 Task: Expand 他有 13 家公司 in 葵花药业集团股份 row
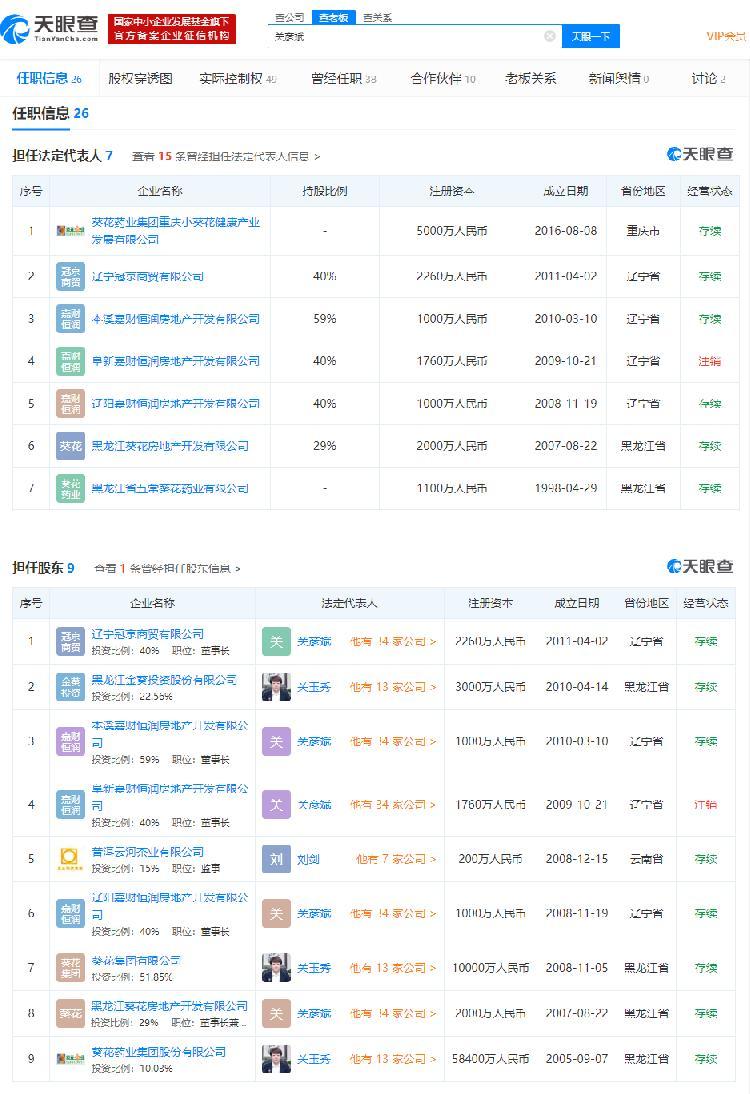click(x=393, y=1059)
